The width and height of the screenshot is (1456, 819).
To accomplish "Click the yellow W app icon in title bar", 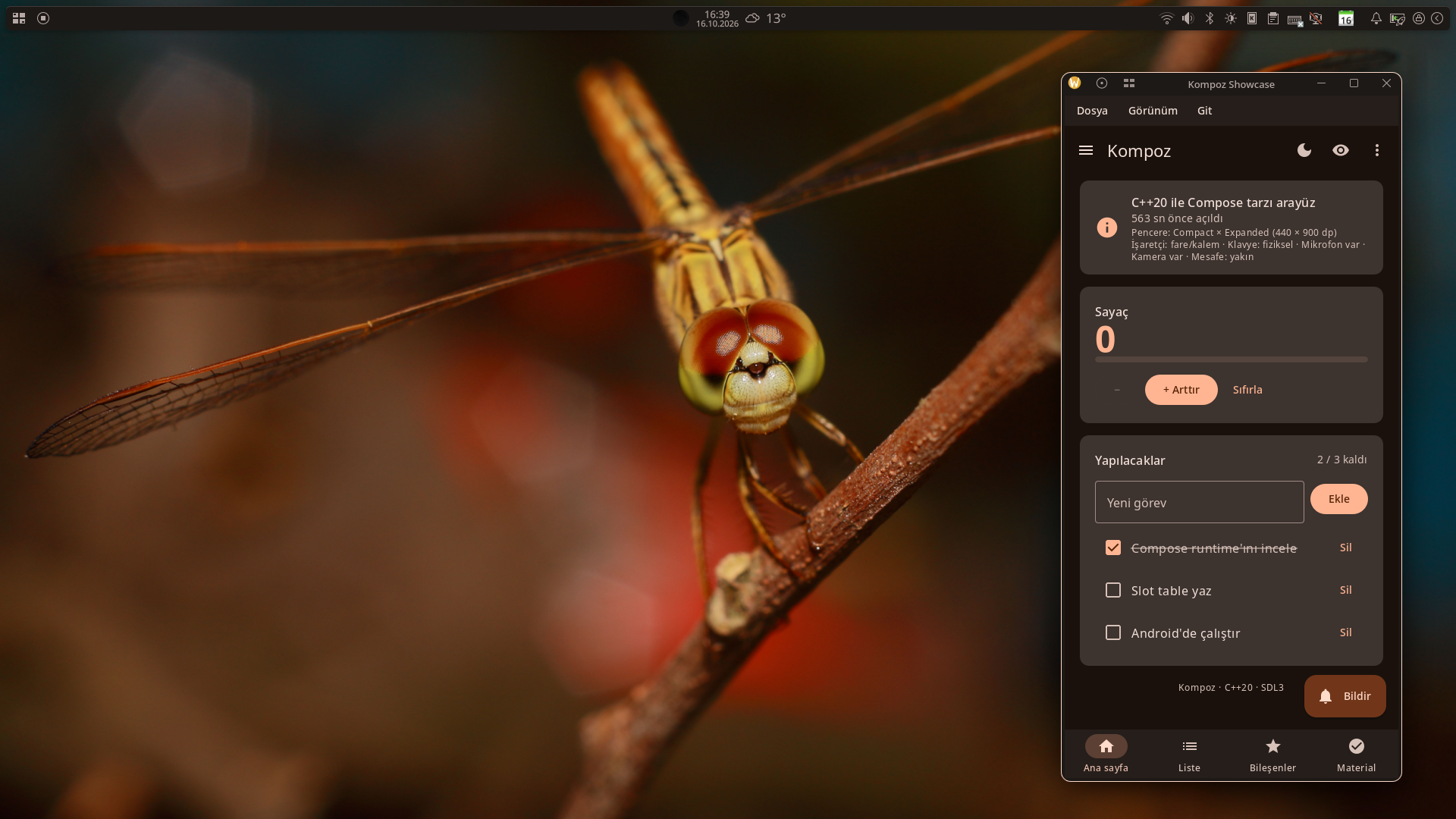I will point(1074,83).
